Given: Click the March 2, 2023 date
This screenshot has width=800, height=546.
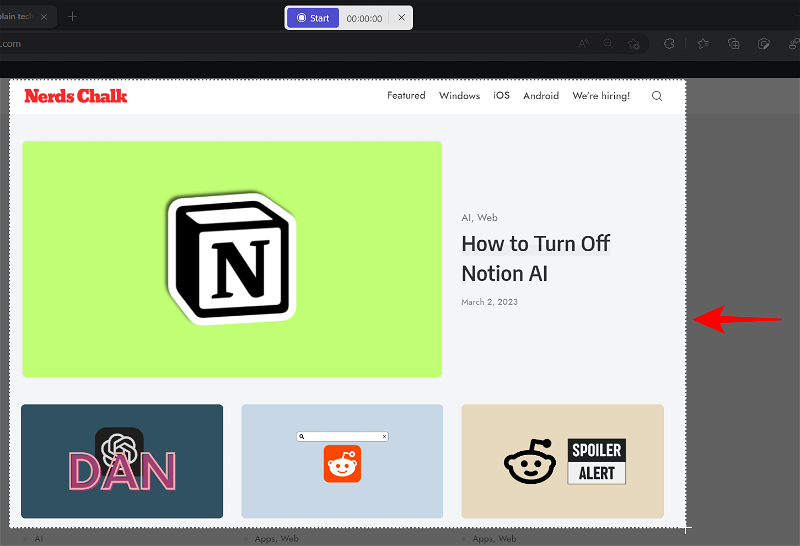Looking at the screenshot, I should (x=489, y=302).
